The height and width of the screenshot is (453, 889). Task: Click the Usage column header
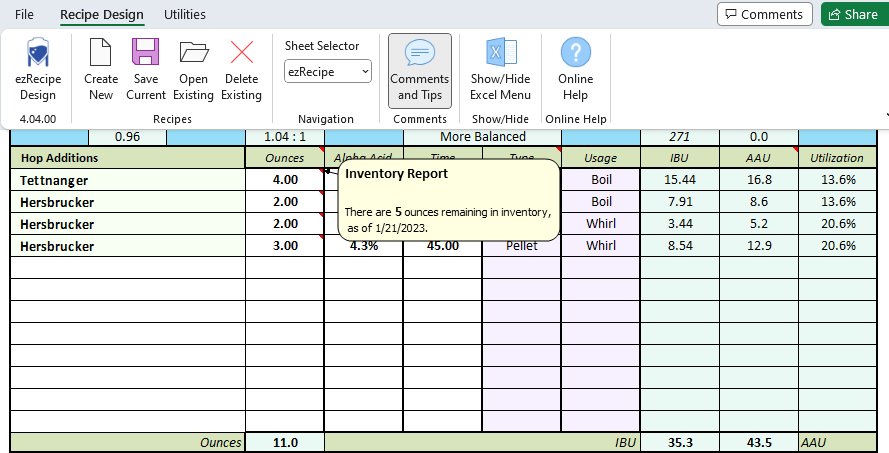(x=600, y=158)
